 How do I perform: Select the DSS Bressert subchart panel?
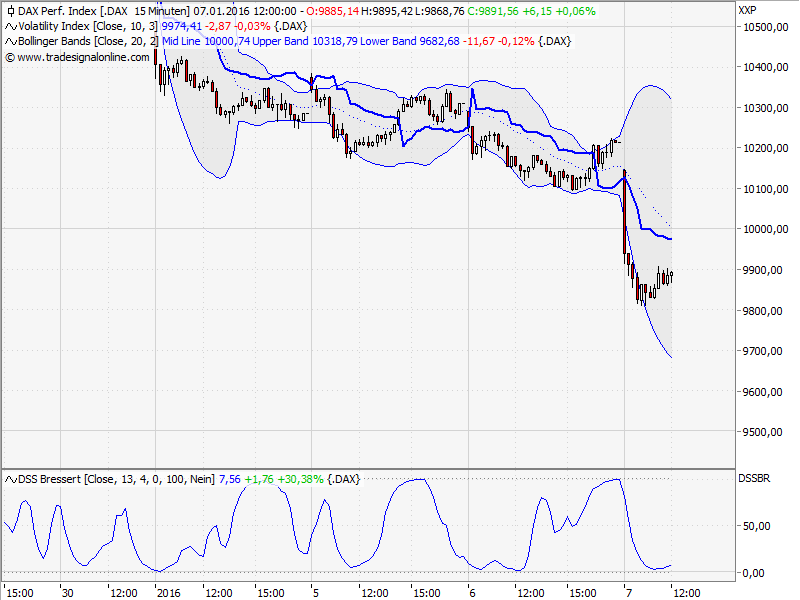coord(400,530)
